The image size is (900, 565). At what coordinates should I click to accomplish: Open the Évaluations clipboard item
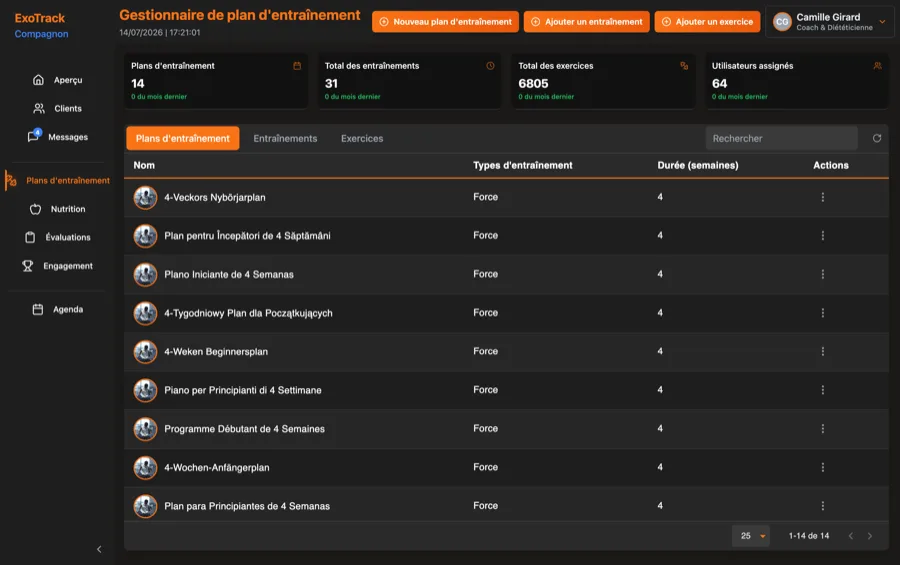click(57, 237)
